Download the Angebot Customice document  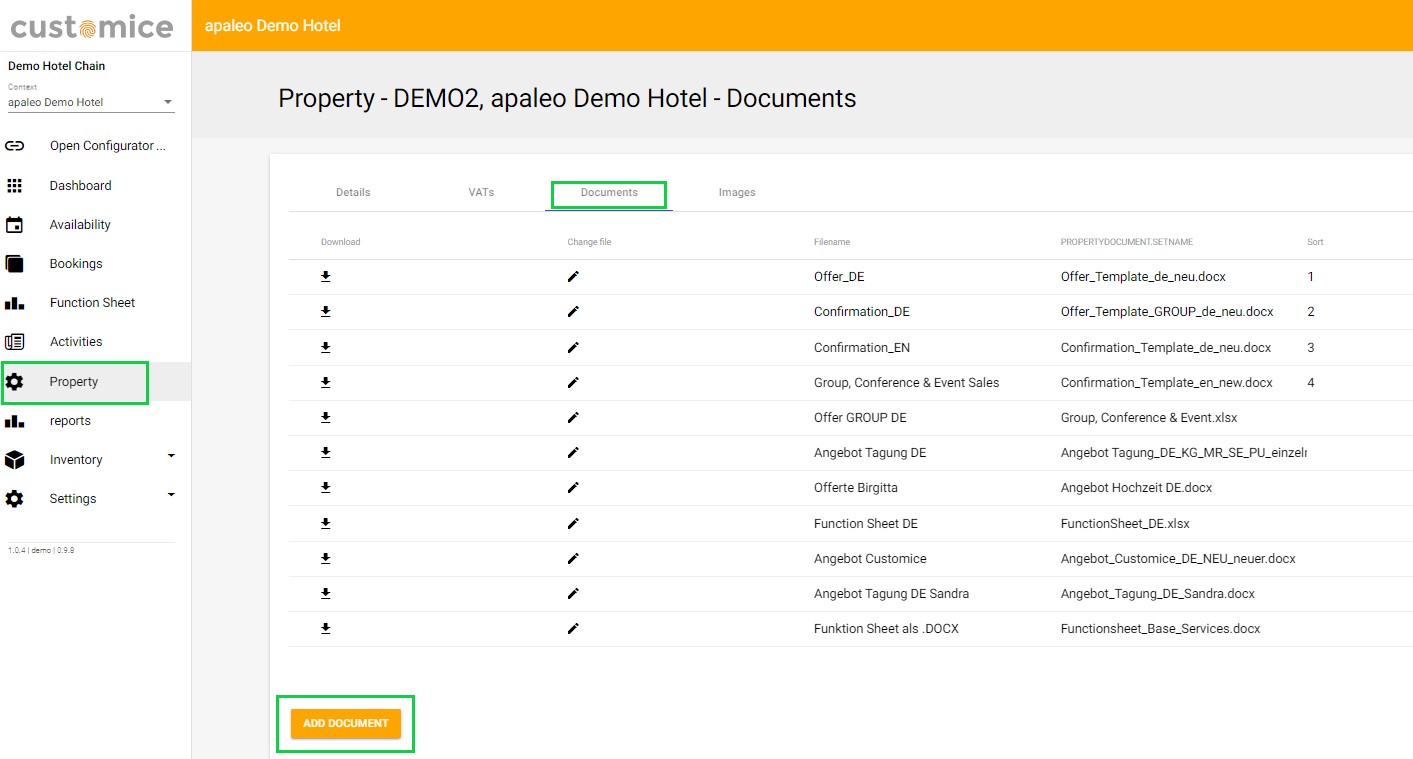click(x=326, y=558)
